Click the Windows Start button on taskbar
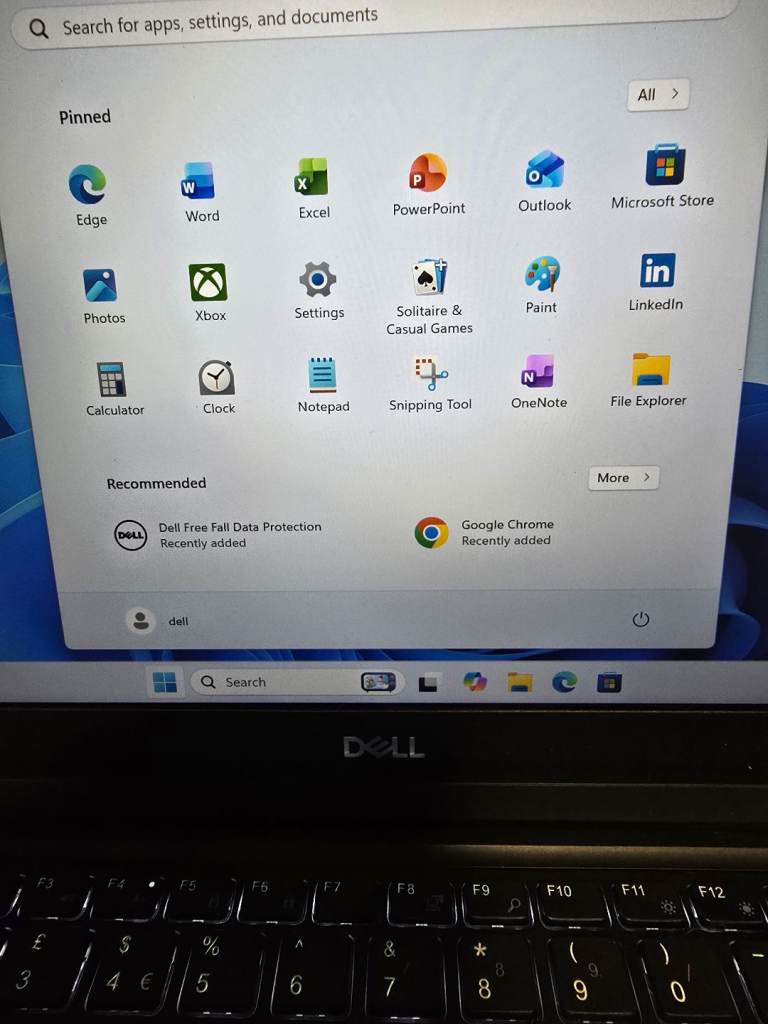This screenshot has height=1024, width=768. pyautogui.click(x=164, y=682)
